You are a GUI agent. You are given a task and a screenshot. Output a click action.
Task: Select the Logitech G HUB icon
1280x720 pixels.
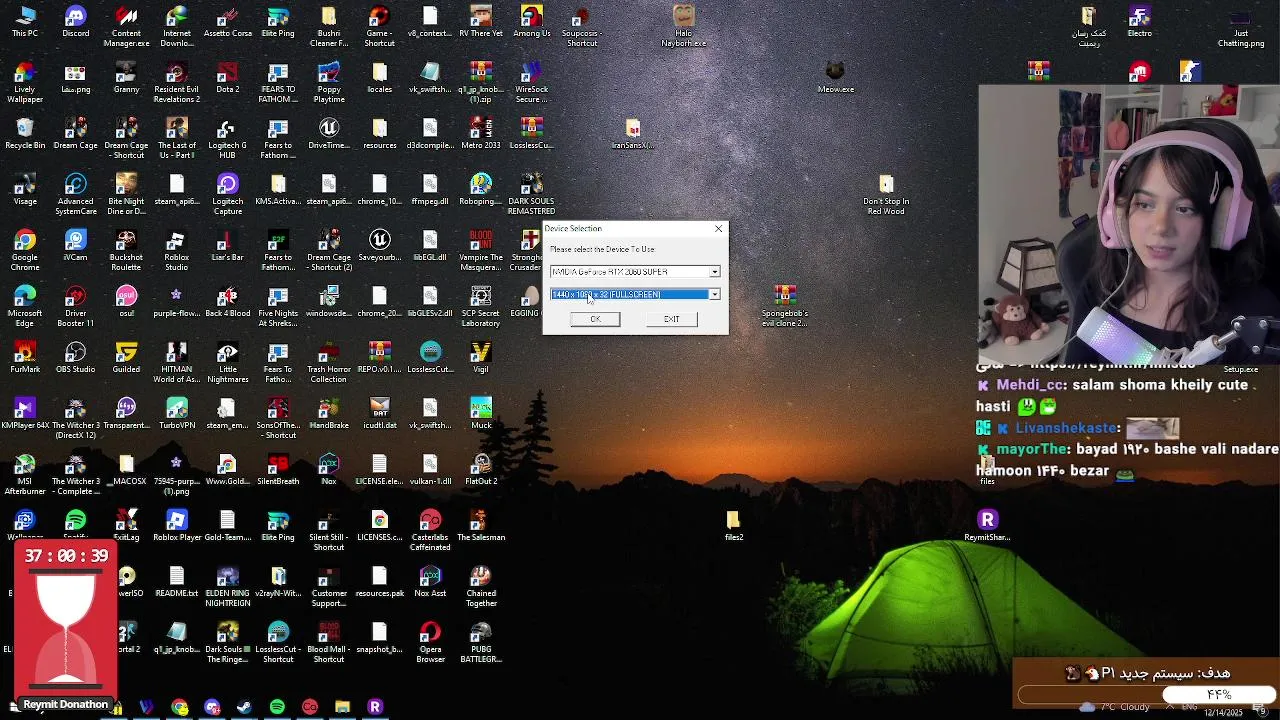[x=228, y=138]
